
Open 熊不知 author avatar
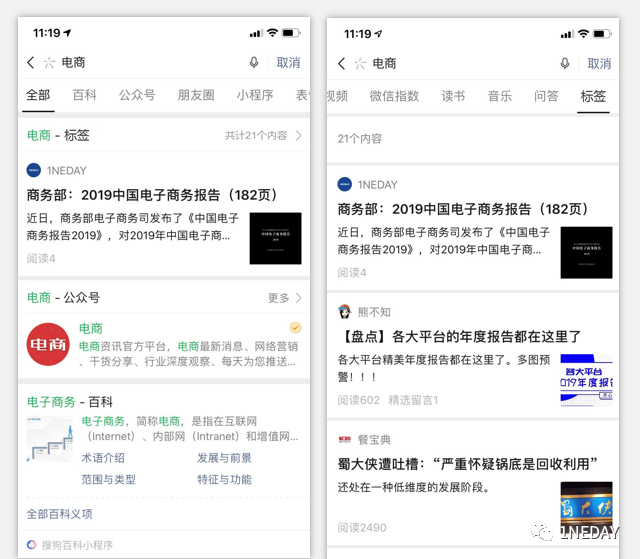tap(344, 312)
